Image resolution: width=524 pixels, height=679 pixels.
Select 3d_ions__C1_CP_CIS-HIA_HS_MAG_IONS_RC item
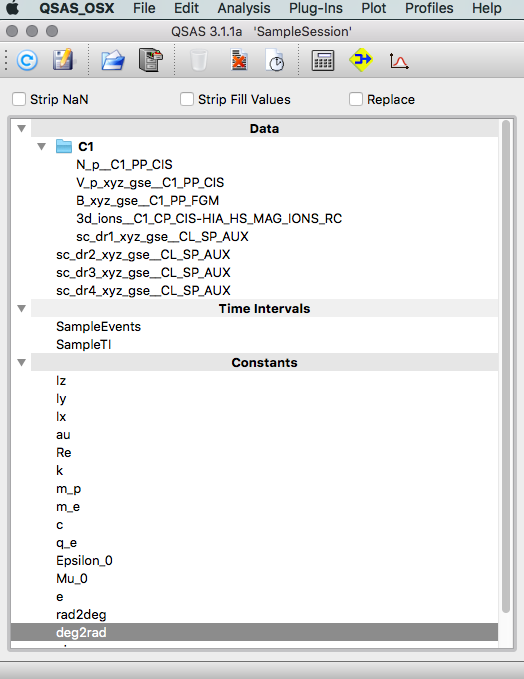[209, 219]
